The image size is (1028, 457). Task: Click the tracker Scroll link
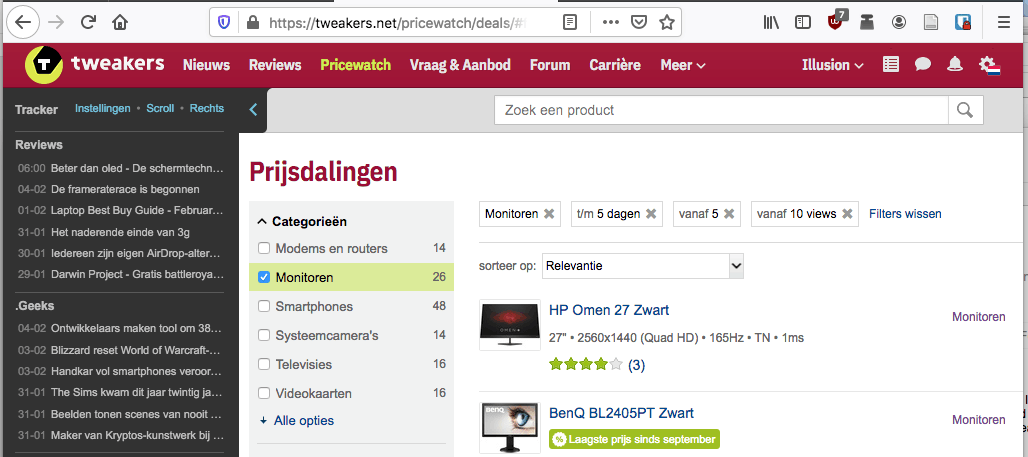pos(160,108)
